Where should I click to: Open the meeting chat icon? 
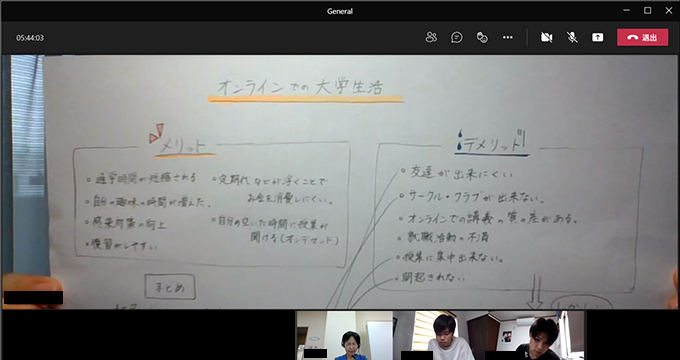point(457,38)
